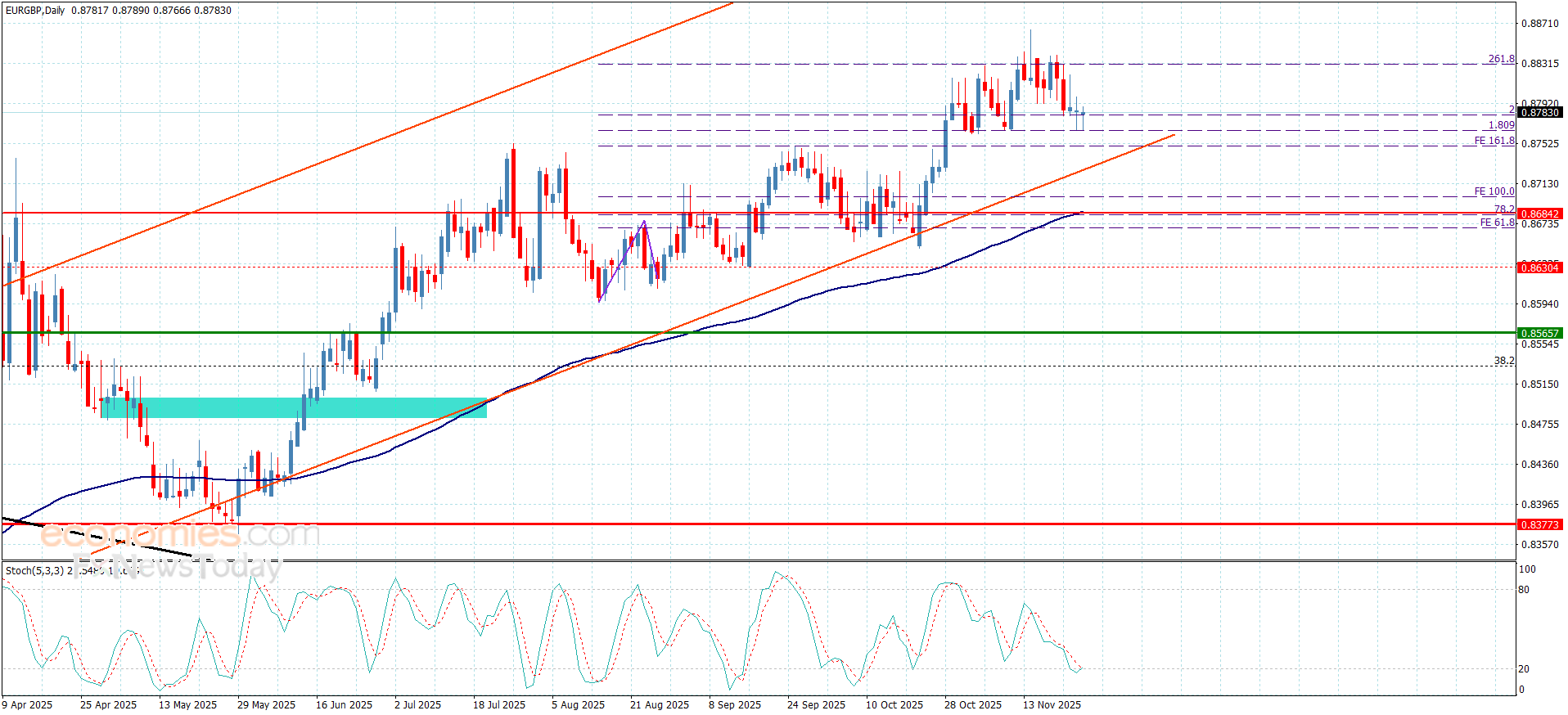Click the economies.com watermark logo
1568x715 pixels.
pos(180,536)
